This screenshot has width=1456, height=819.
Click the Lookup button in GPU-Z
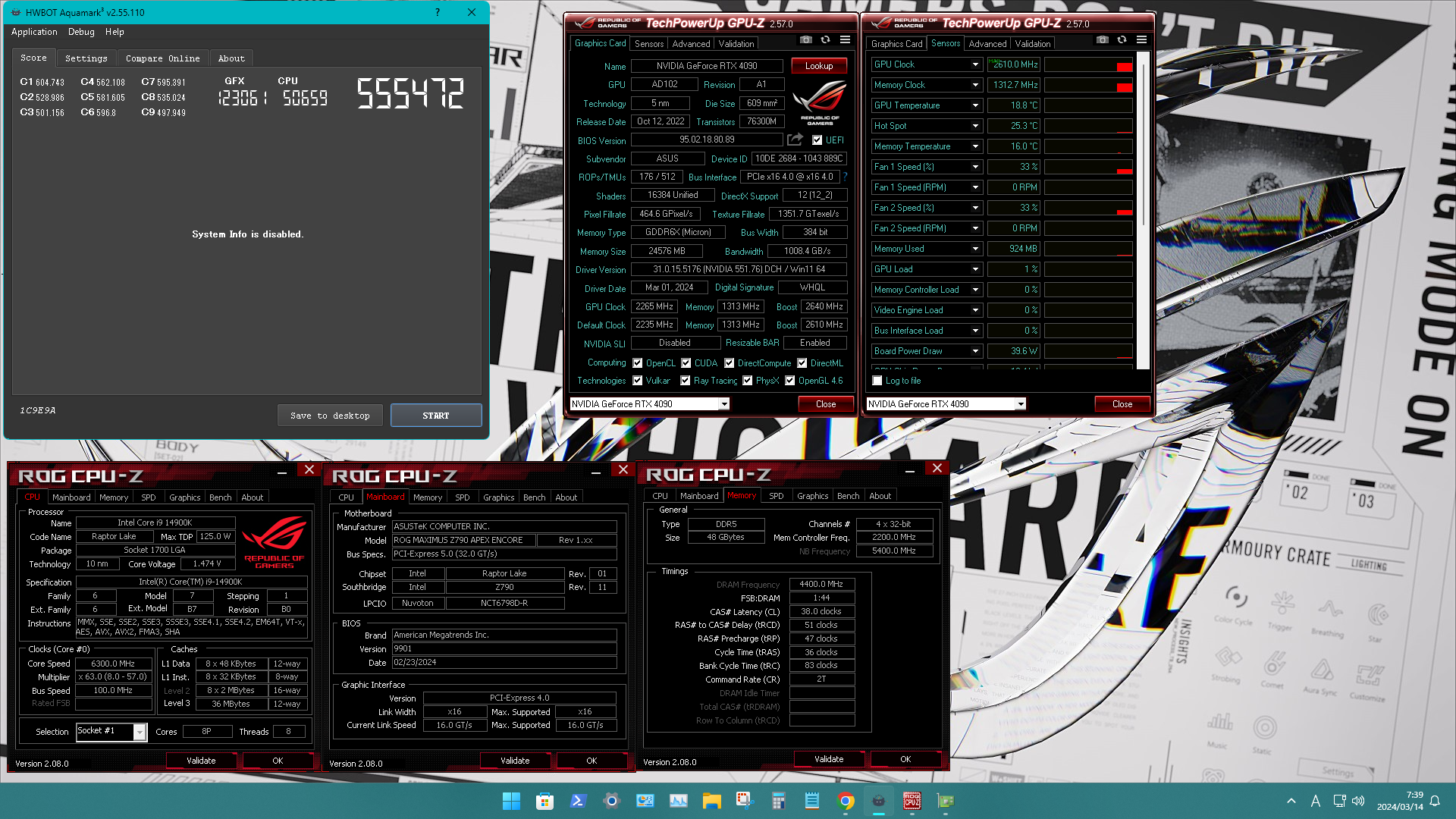pyautogui.click(x=819, y=66)
